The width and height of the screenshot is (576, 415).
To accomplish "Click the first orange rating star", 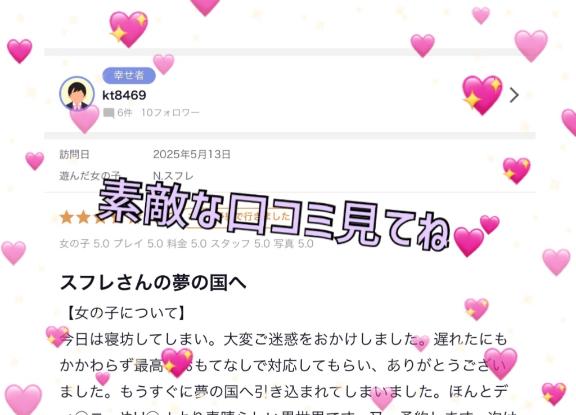I will (x=66, y=217).
